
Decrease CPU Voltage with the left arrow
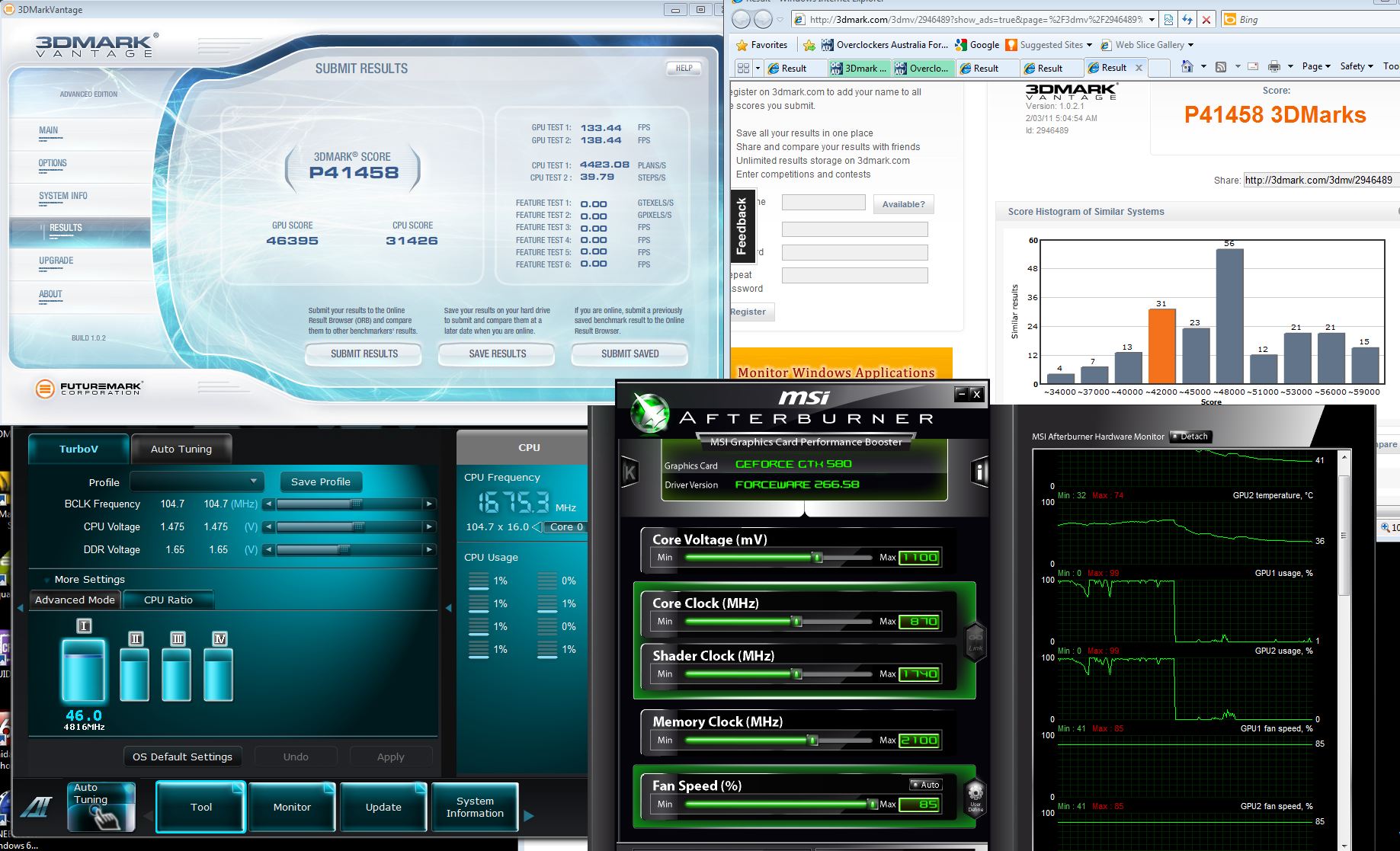(268, 526)
